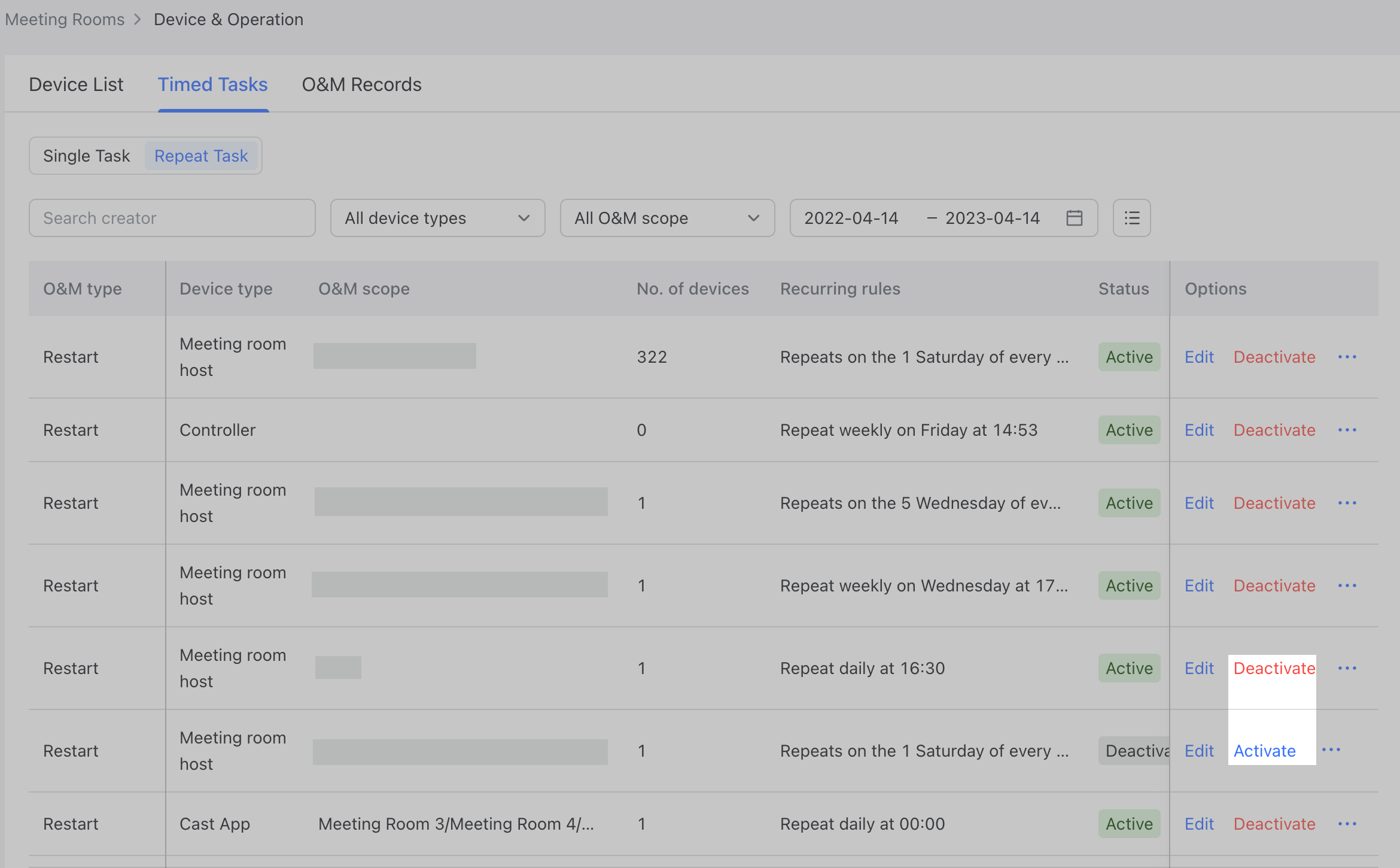Activate the deactivated Meeting room host task
Viewport: 1400px width, 868px height.
[1264, 751]
